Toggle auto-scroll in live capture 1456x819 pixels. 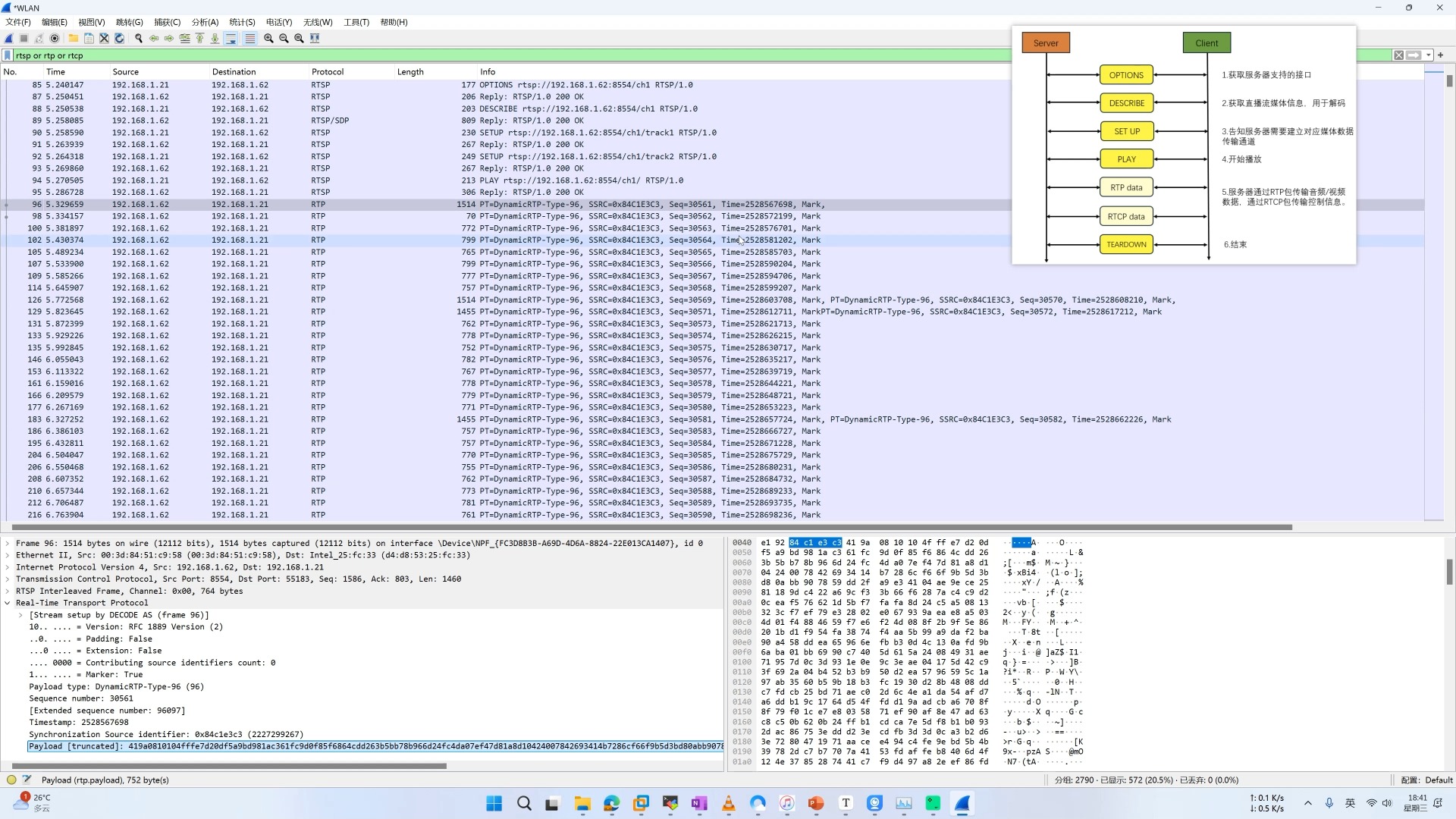point(231,38)
